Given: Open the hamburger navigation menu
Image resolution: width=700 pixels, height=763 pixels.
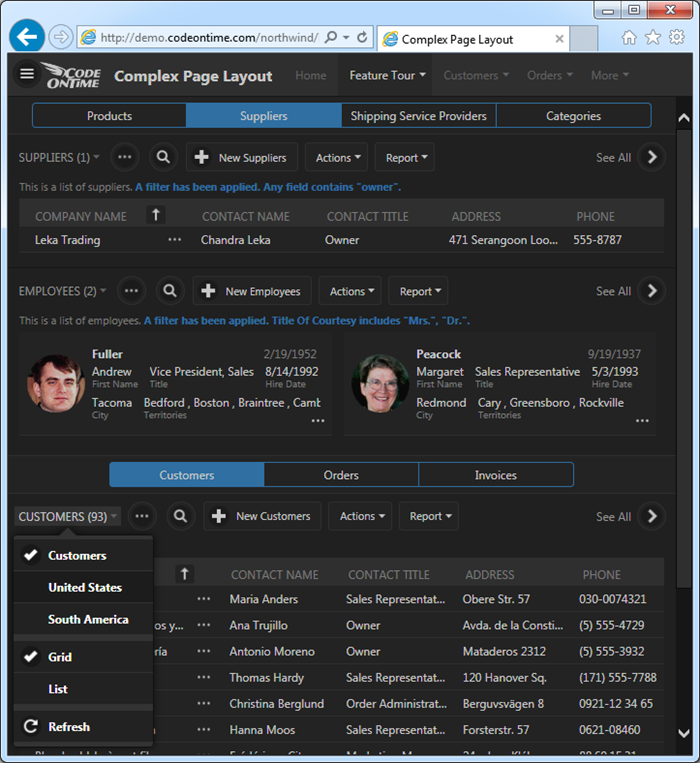Looking at the screenshot, I should click(27, 74).
